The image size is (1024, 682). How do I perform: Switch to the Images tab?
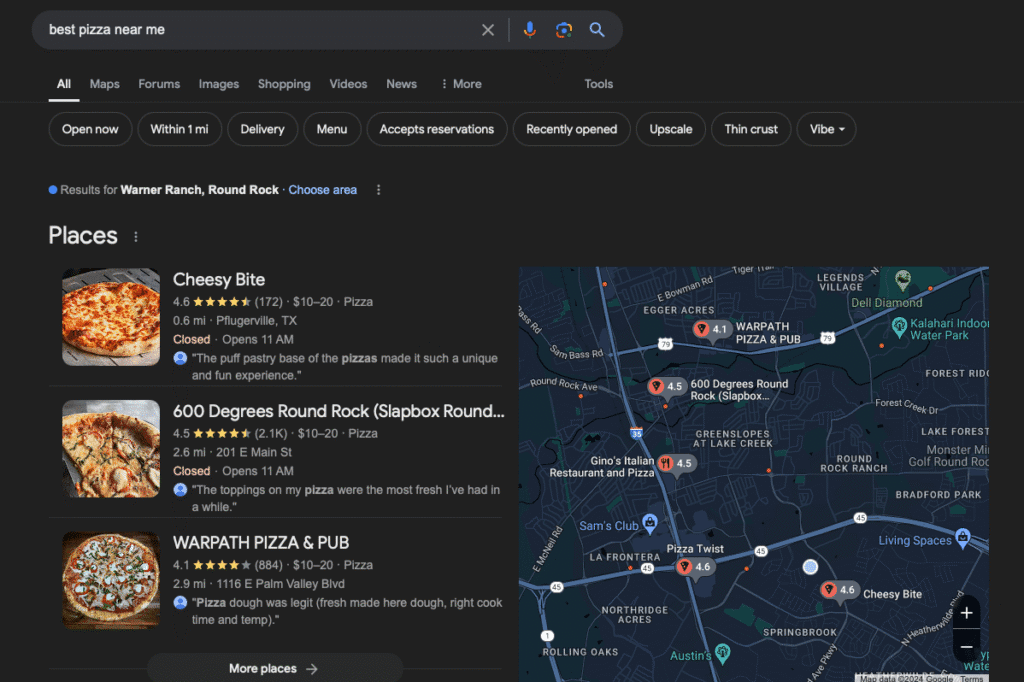tap(218, 84)
